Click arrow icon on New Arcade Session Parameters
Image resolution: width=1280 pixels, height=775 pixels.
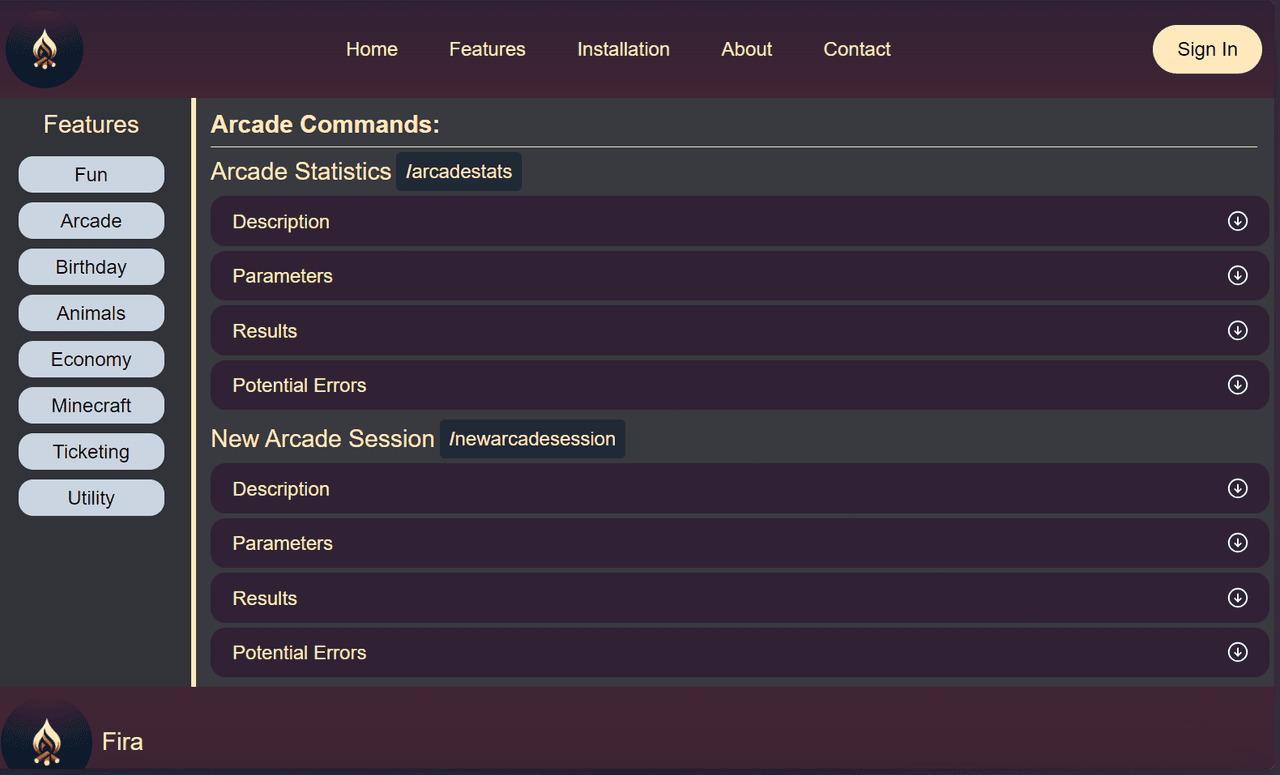(x=1237, y=542)
